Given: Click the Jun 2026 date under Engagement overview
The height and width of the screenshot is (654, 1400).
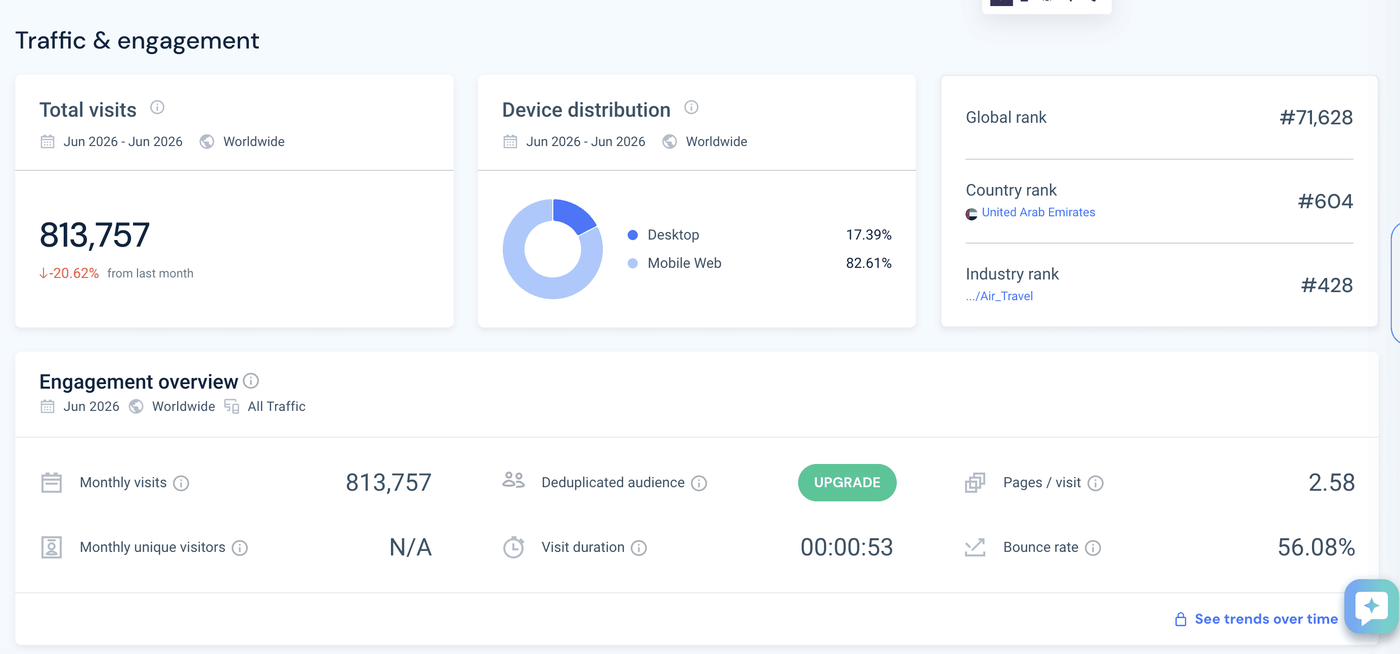Looking at the screenshot, I should [91, 406].
